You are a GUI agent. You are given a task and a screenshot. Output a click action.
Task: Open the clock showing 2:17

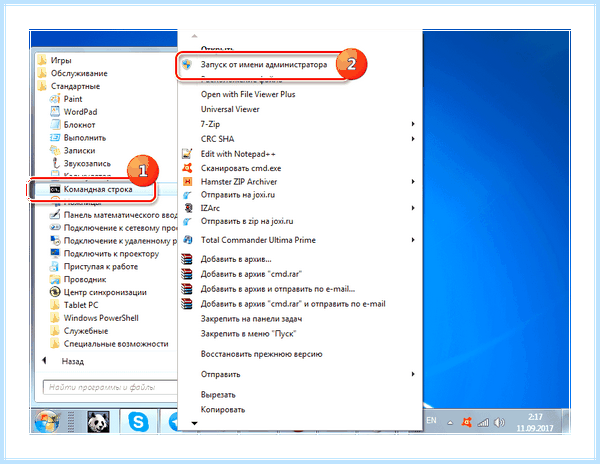(535, 422)
